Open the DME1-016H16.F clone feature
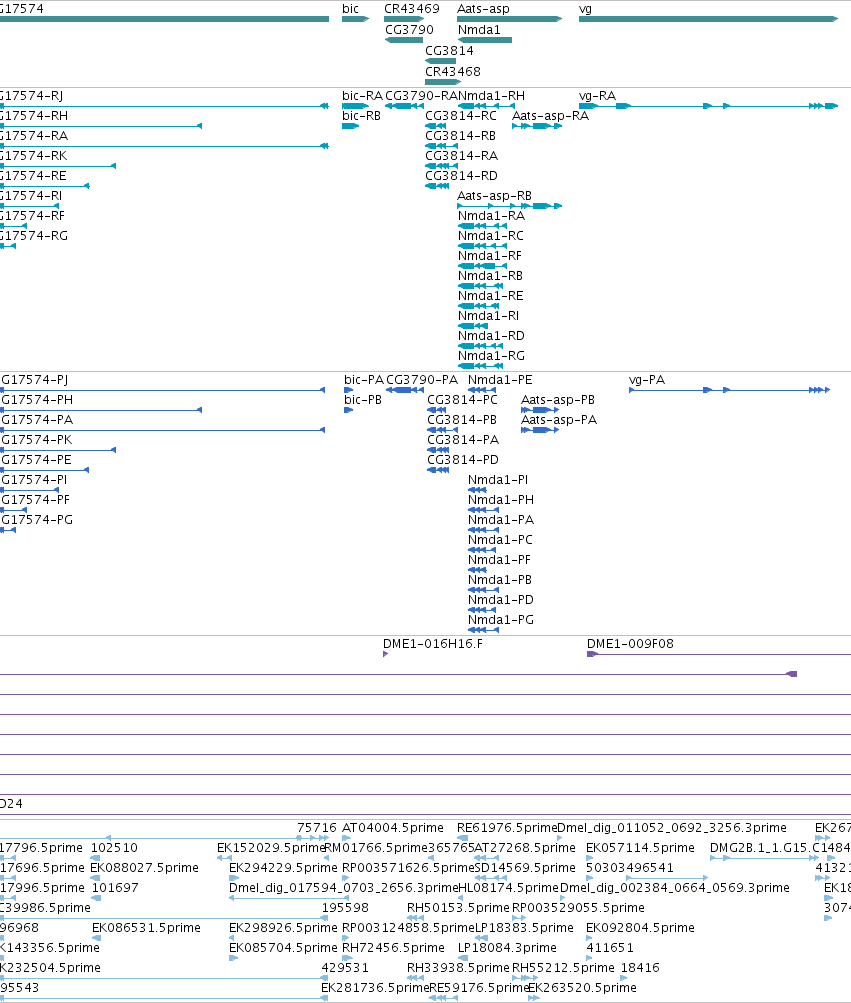Viewport: 851px width, 1003px height. coord(385,654)
